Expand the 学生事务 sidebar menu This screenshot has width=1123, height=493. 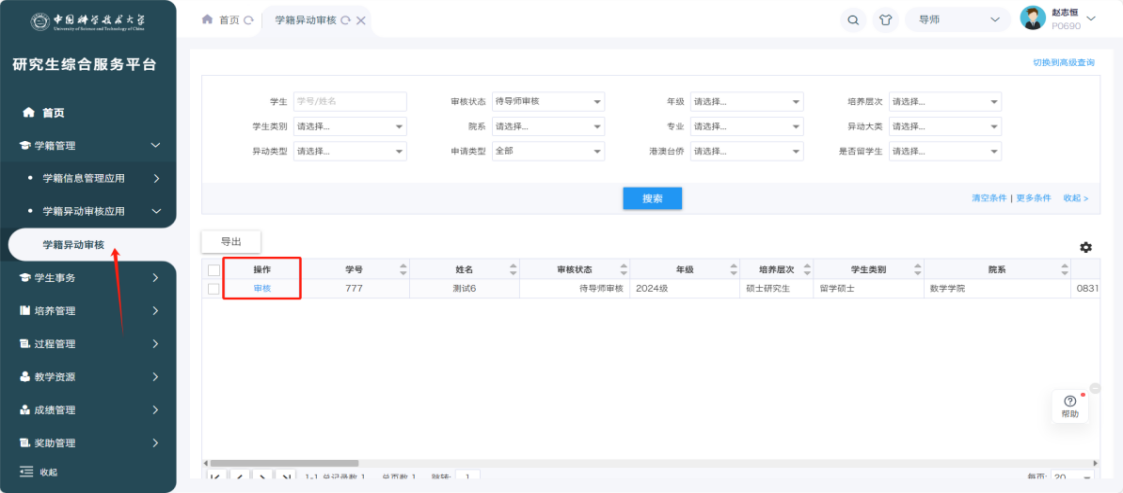90,278
